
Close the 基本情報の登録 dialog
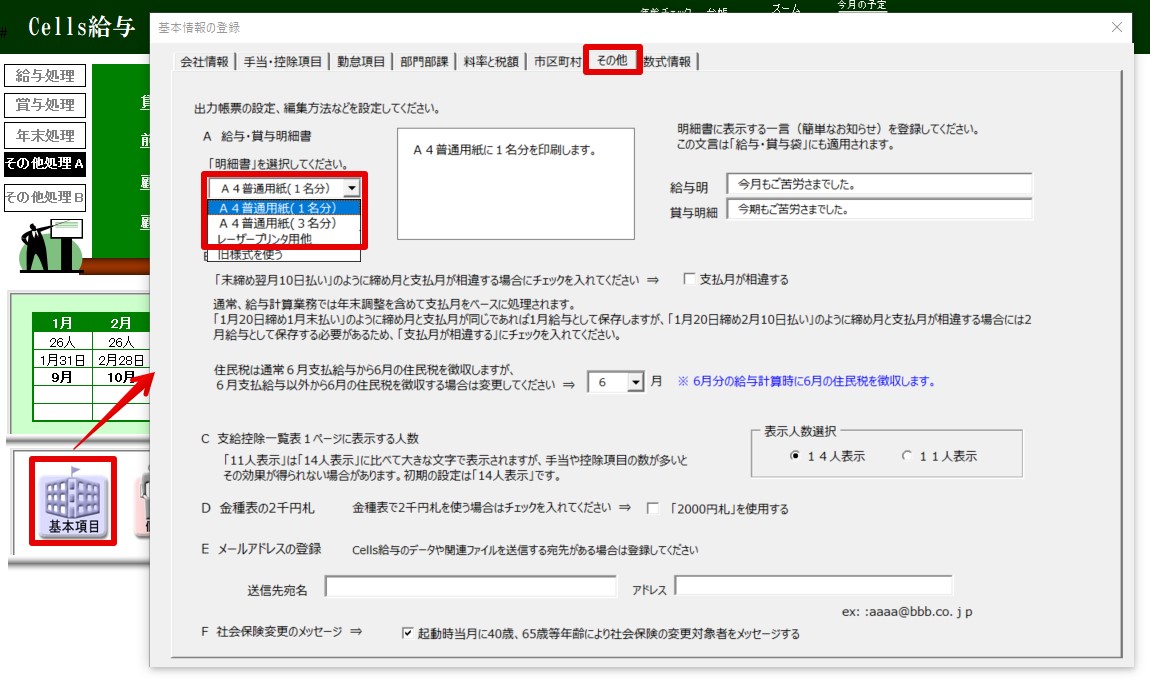point(1117,27)
